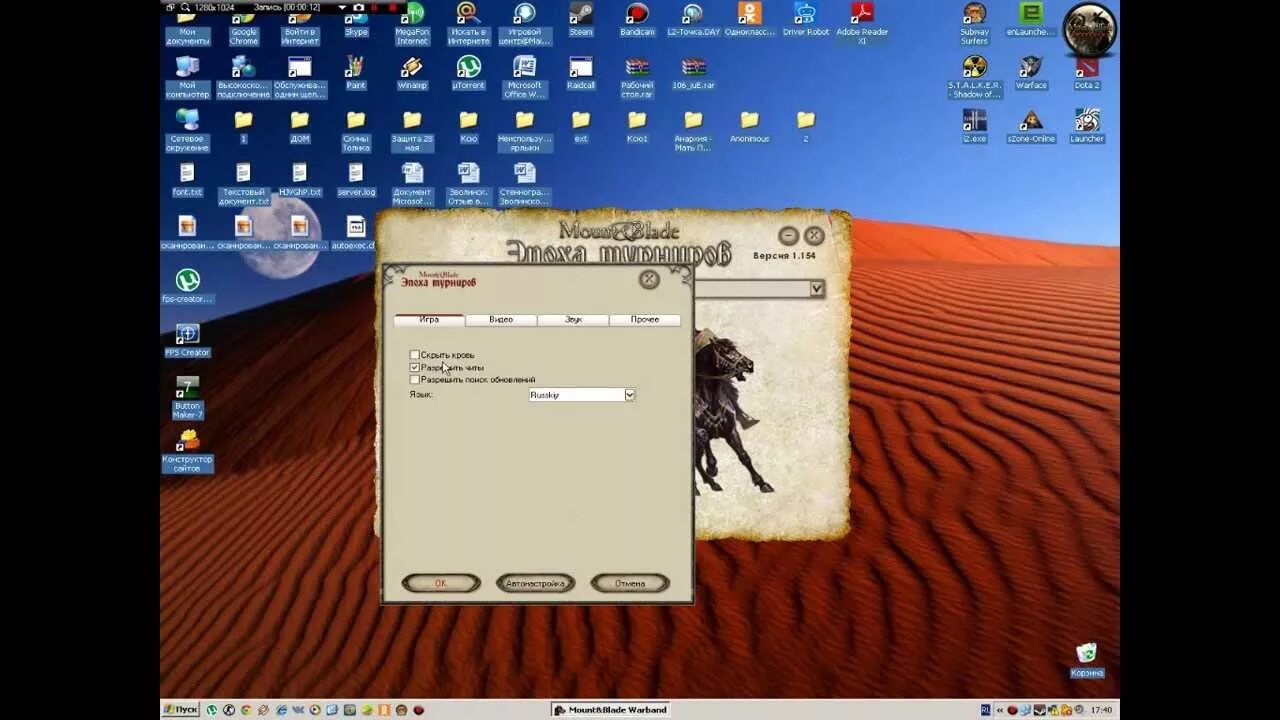1280x720 pixels.
Task: Switch to the 'Звук' tab
Action: [x=573, y=320]
